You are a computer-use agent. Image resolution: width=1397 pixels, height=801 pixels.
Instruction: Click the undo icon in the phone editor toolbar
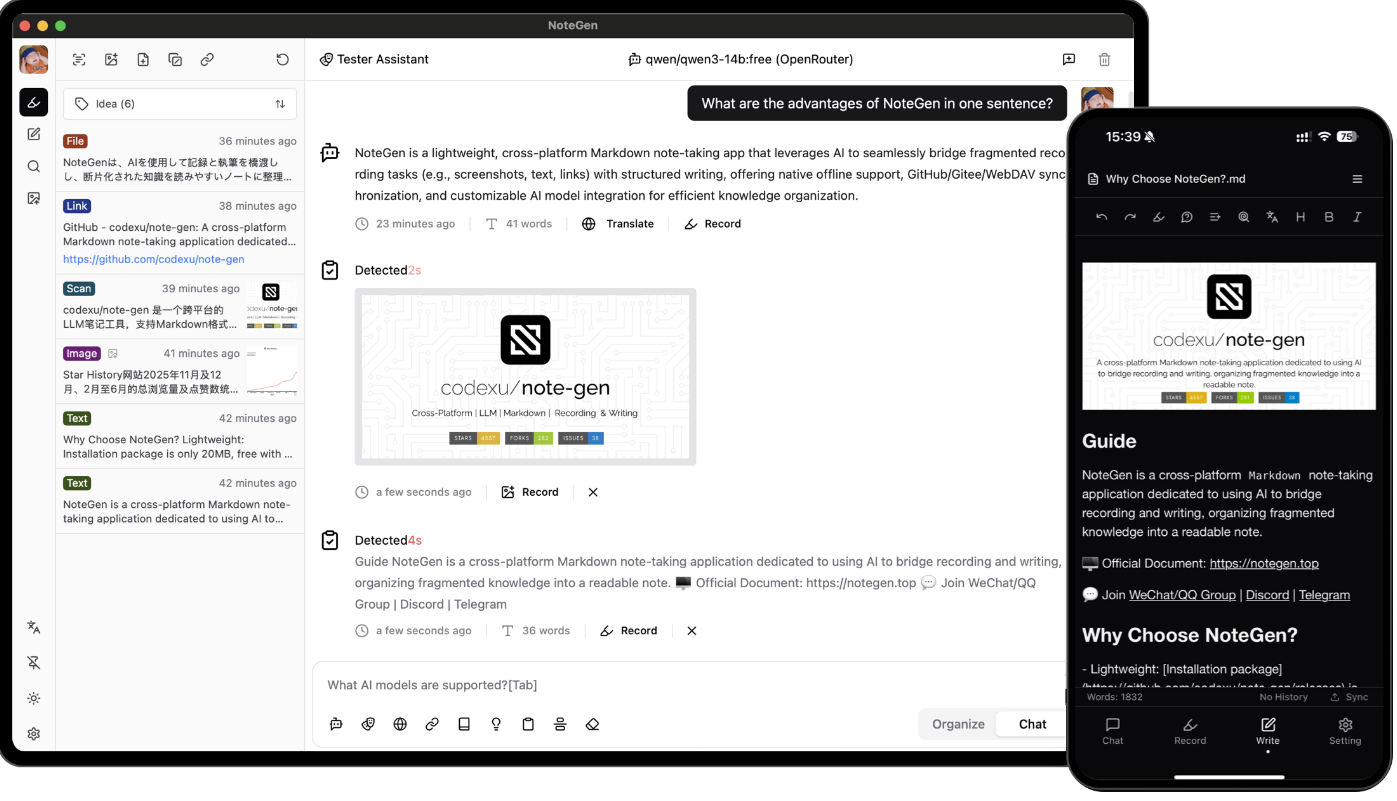pyautogui.click(x=1101, y=217)
